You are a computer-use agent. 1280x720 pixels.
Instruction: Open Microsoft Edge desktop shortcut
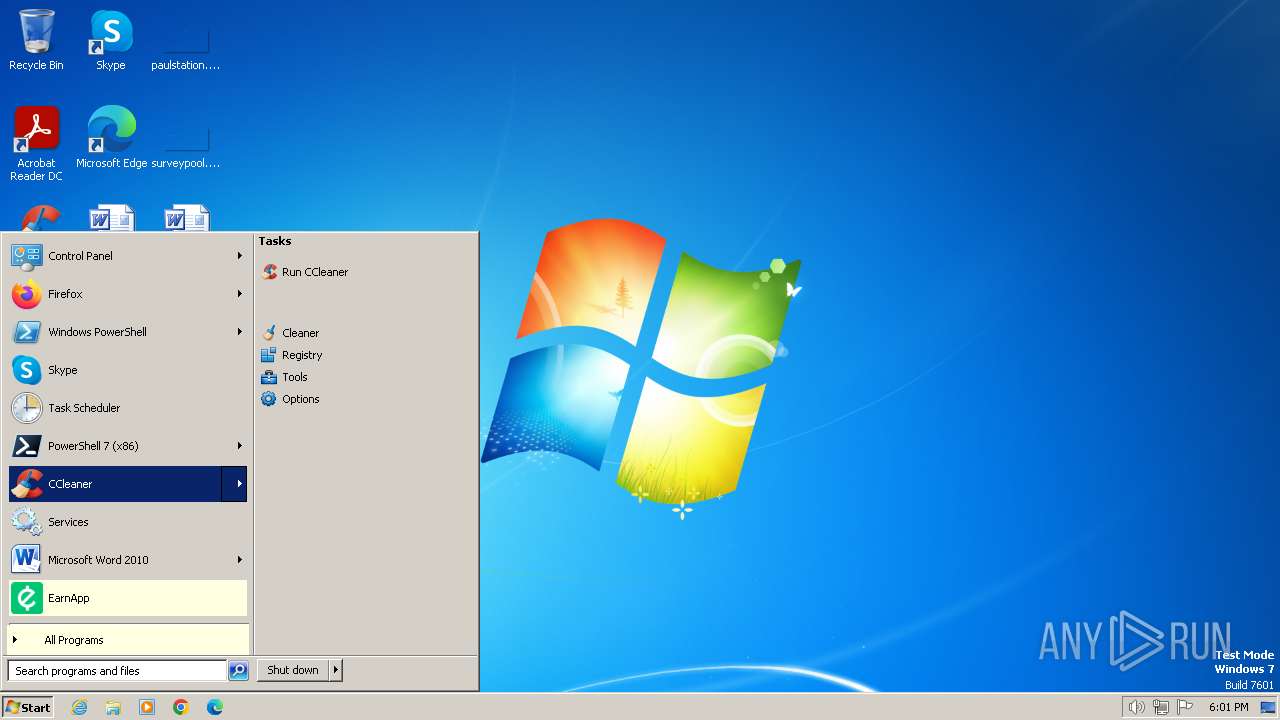[x=111, y=137]
